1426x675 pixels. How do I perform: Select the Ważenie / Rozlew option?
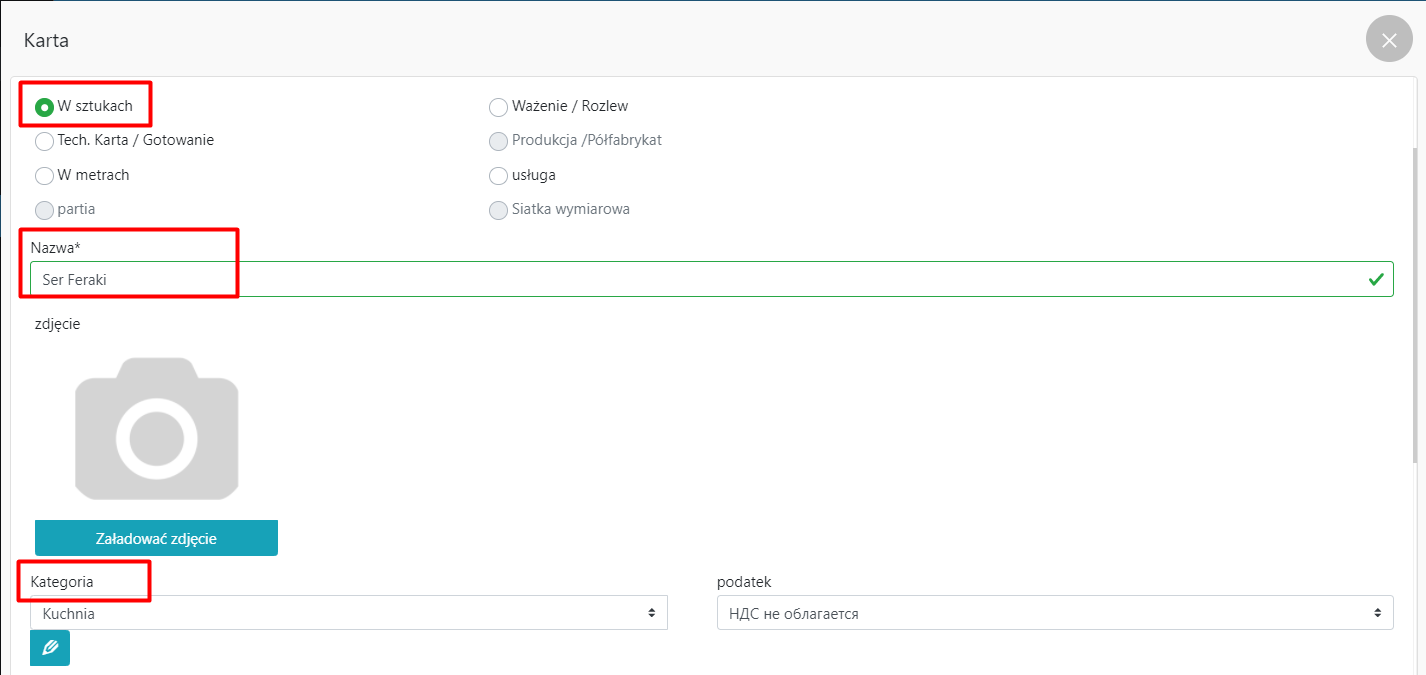(x=498, y=107)
